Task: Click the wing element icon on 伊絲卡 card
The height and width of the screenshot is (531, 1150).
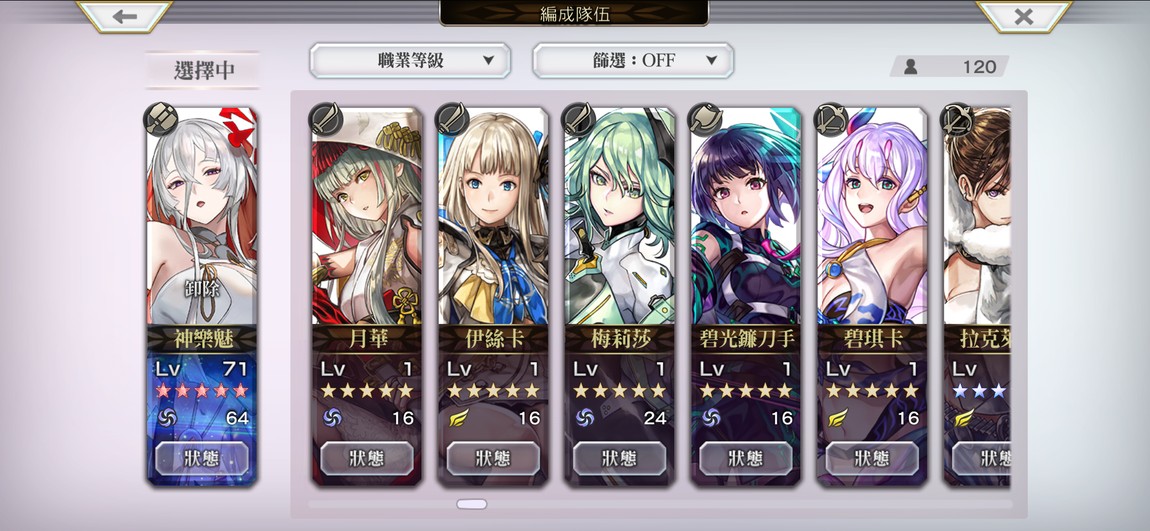Action: [458, 417]
